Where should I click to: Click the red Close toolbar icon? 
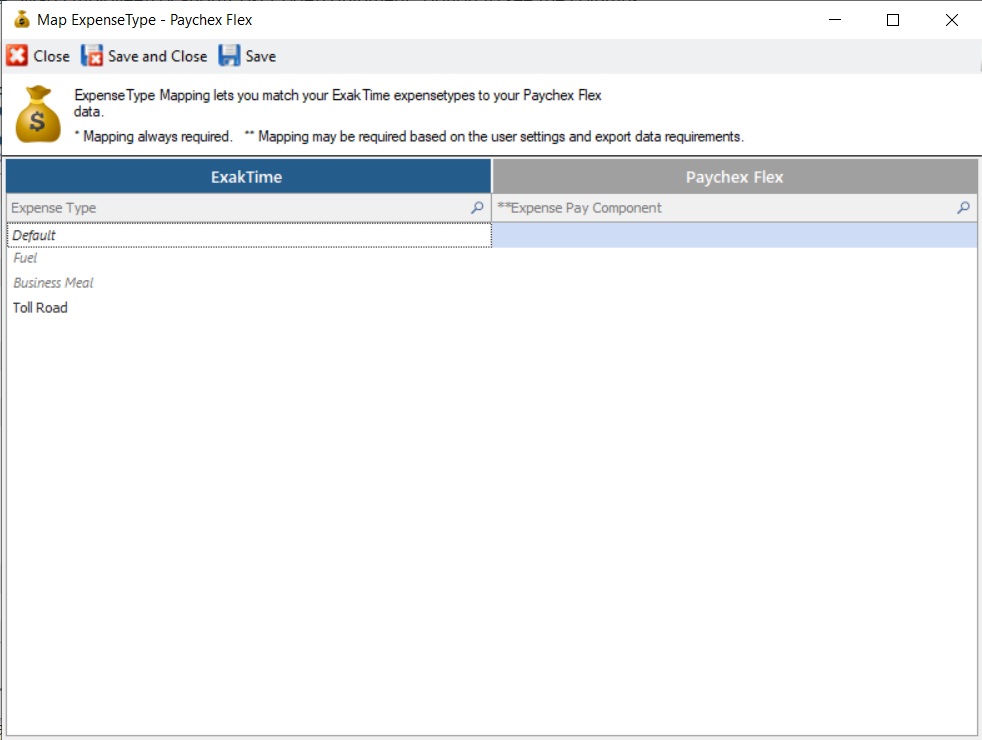coord(17,56)
